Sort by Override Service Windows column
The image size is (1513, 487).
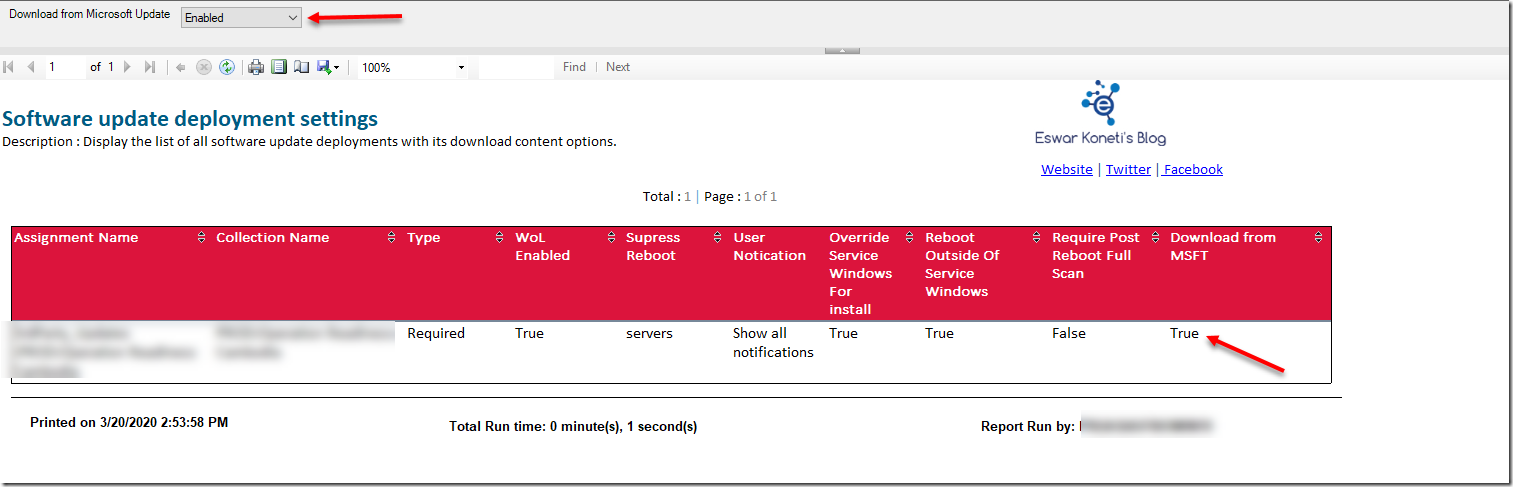pos(909,237)
